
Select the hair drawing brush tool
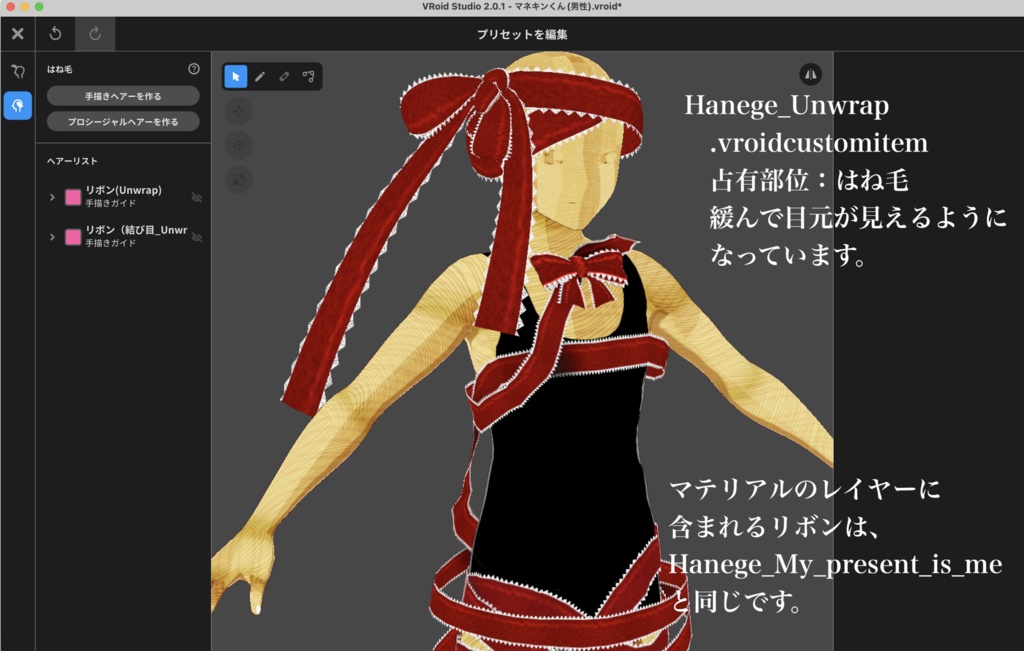click(260, 77)
